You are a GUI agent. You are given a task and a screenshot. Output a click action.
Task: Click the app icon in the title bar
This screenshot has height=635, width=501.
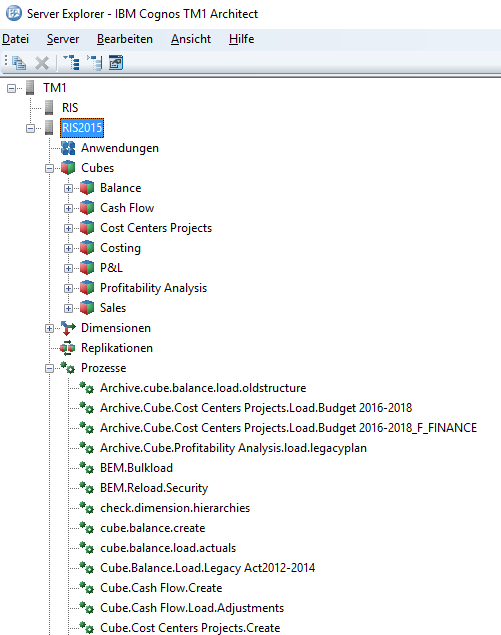click(14, 13)
